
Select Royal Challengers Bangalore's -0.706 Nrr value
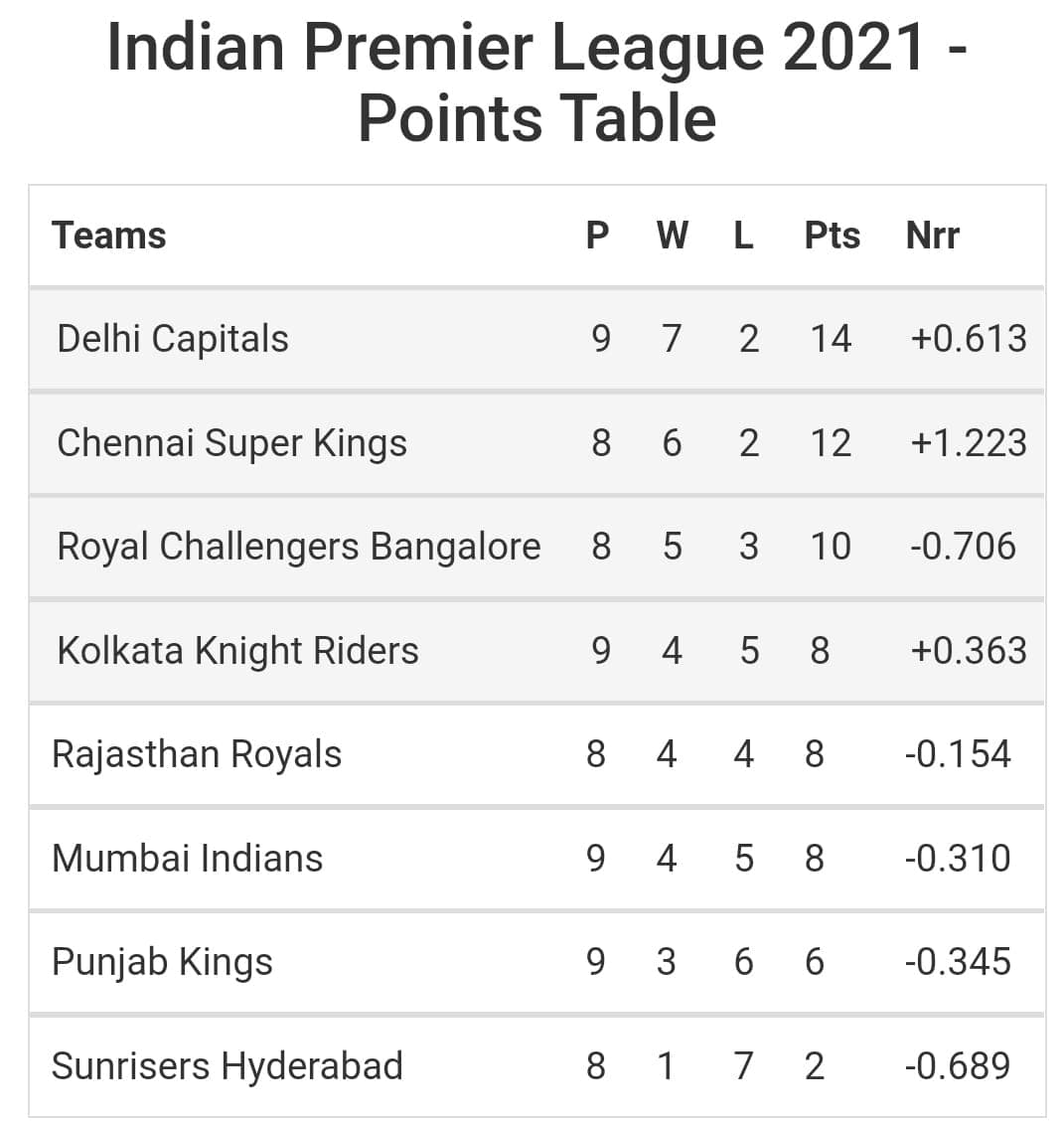click(x=962, y=547)
